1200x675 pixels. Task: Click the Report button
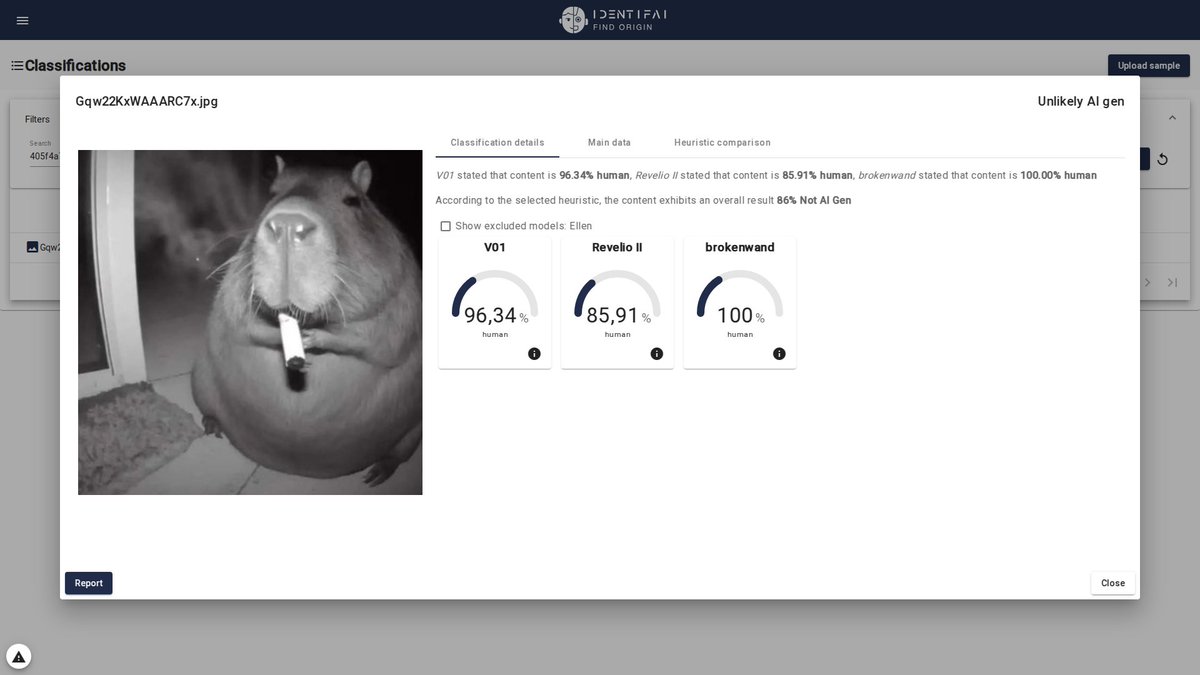pyautogui.click(x=88, y=582)
